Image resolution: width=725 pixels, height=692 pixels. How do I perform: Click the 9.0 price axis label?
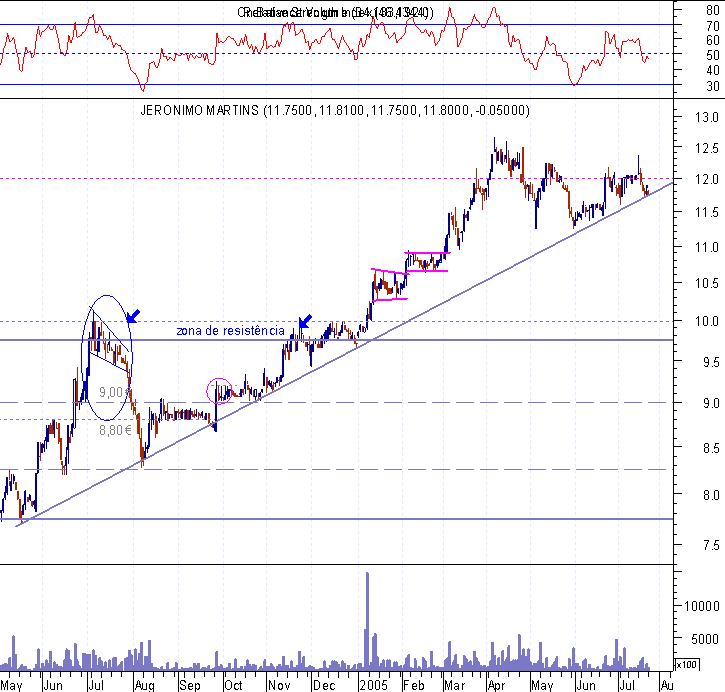click(x=711, y=404)
